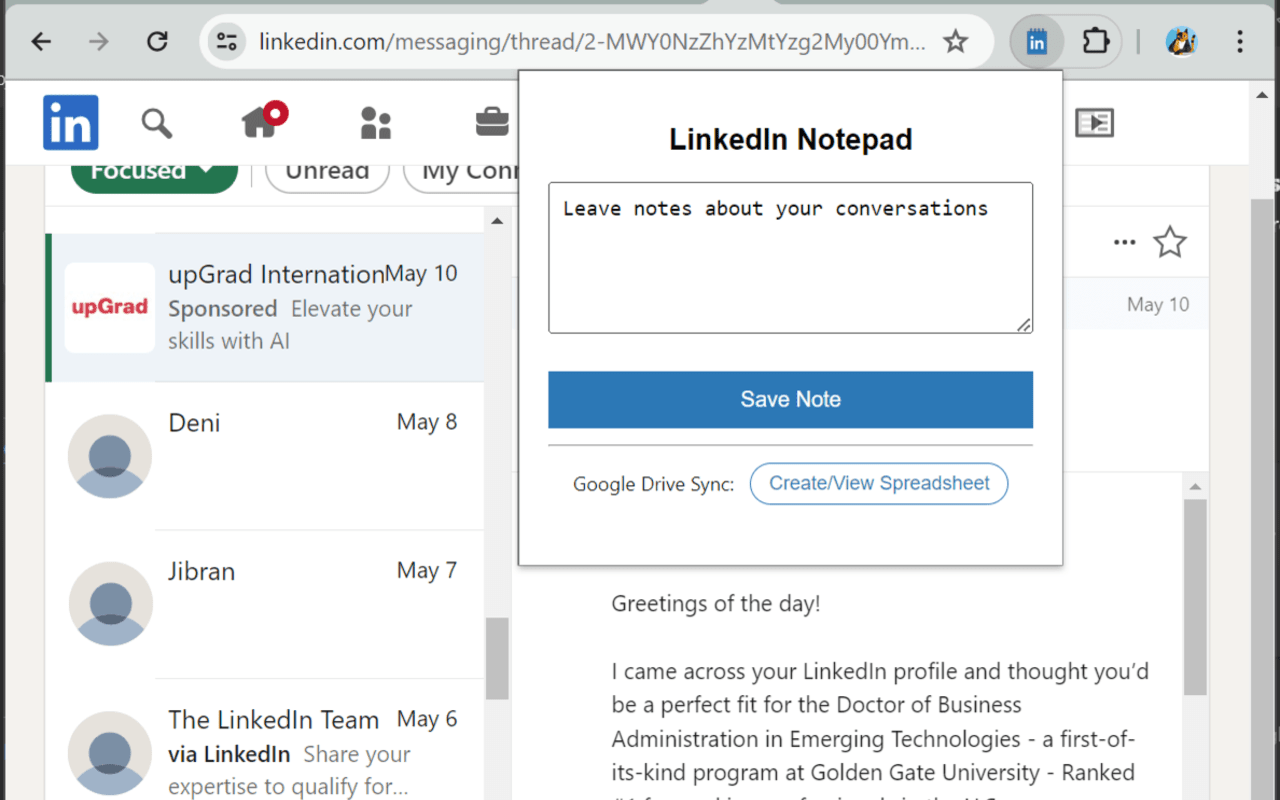Click the LinkedIn Notepad extension icon
This screenshot has width=1280, height=800.
pyautogui.click(x=1037, y=41)
